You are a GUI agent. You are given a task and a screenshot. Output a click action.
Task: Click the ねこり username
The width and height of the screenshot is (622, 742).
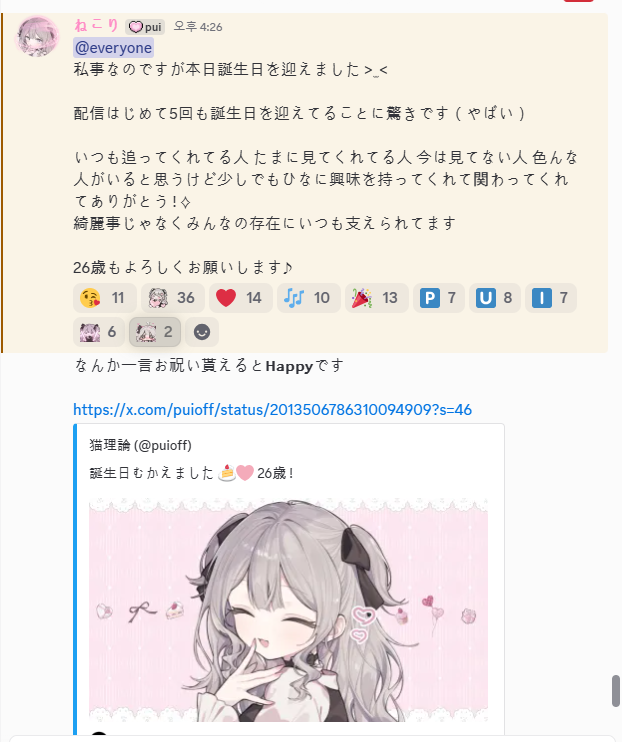97,26
